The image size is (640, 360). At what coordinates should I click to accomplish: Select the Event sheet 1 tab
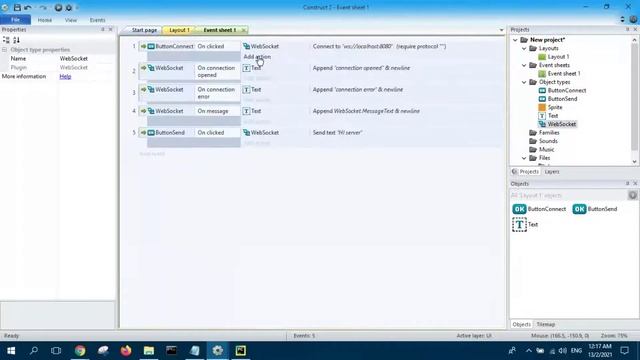[x=220, y=30]
